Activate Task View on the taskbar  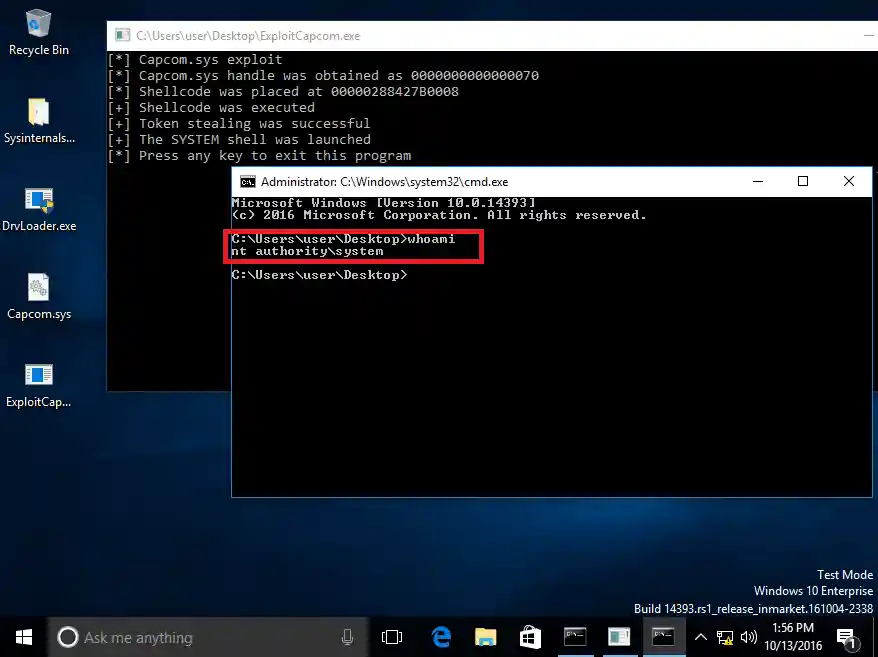(x=391, y=636)
